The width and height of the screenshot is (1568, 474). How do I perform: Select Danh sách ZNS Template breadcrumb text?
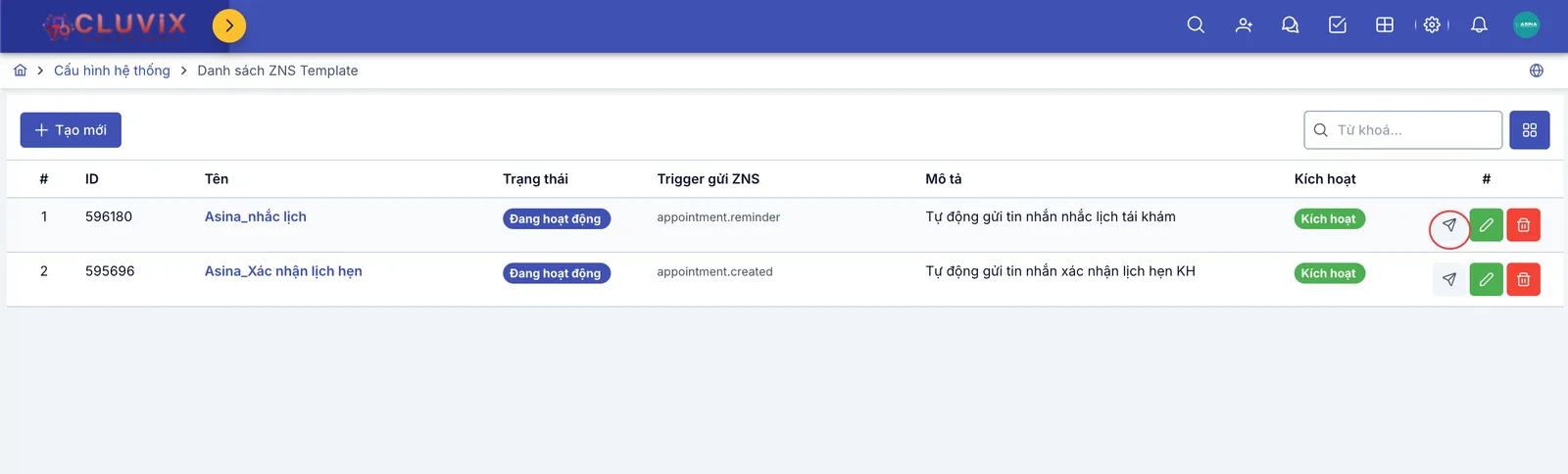[277, 71]
